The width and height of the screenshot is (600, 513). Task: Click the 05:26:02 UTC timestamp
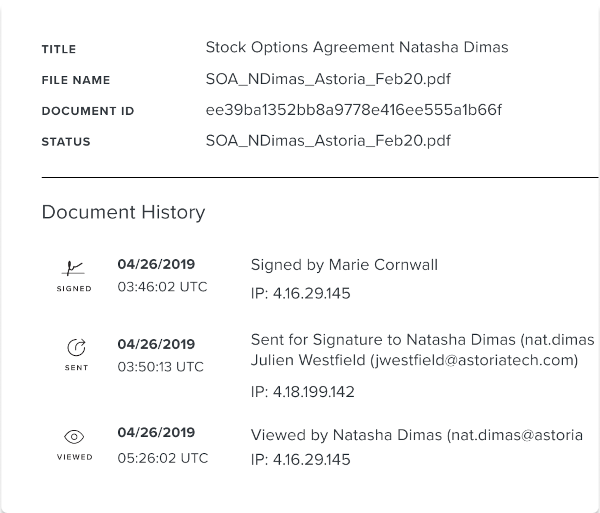[163, 458]
